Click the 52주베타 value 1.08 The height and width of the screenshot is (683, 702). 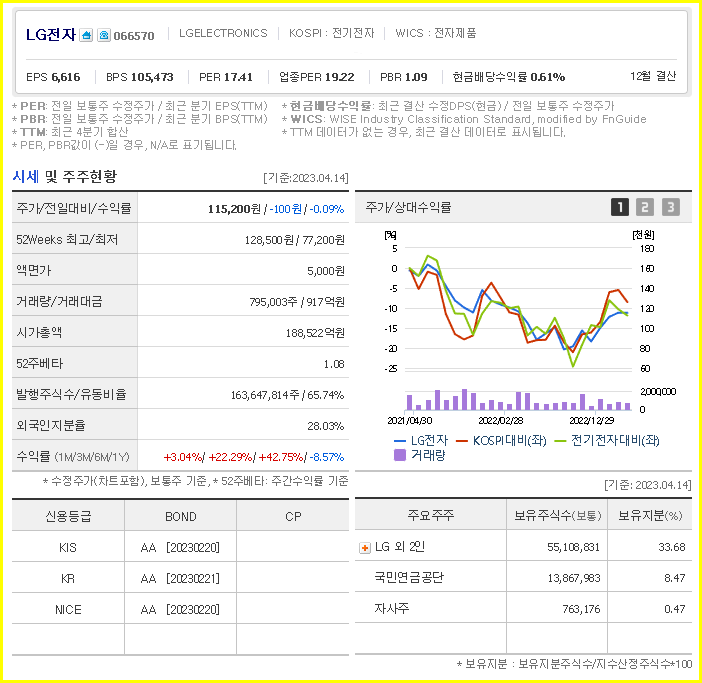tap(334, 364)
